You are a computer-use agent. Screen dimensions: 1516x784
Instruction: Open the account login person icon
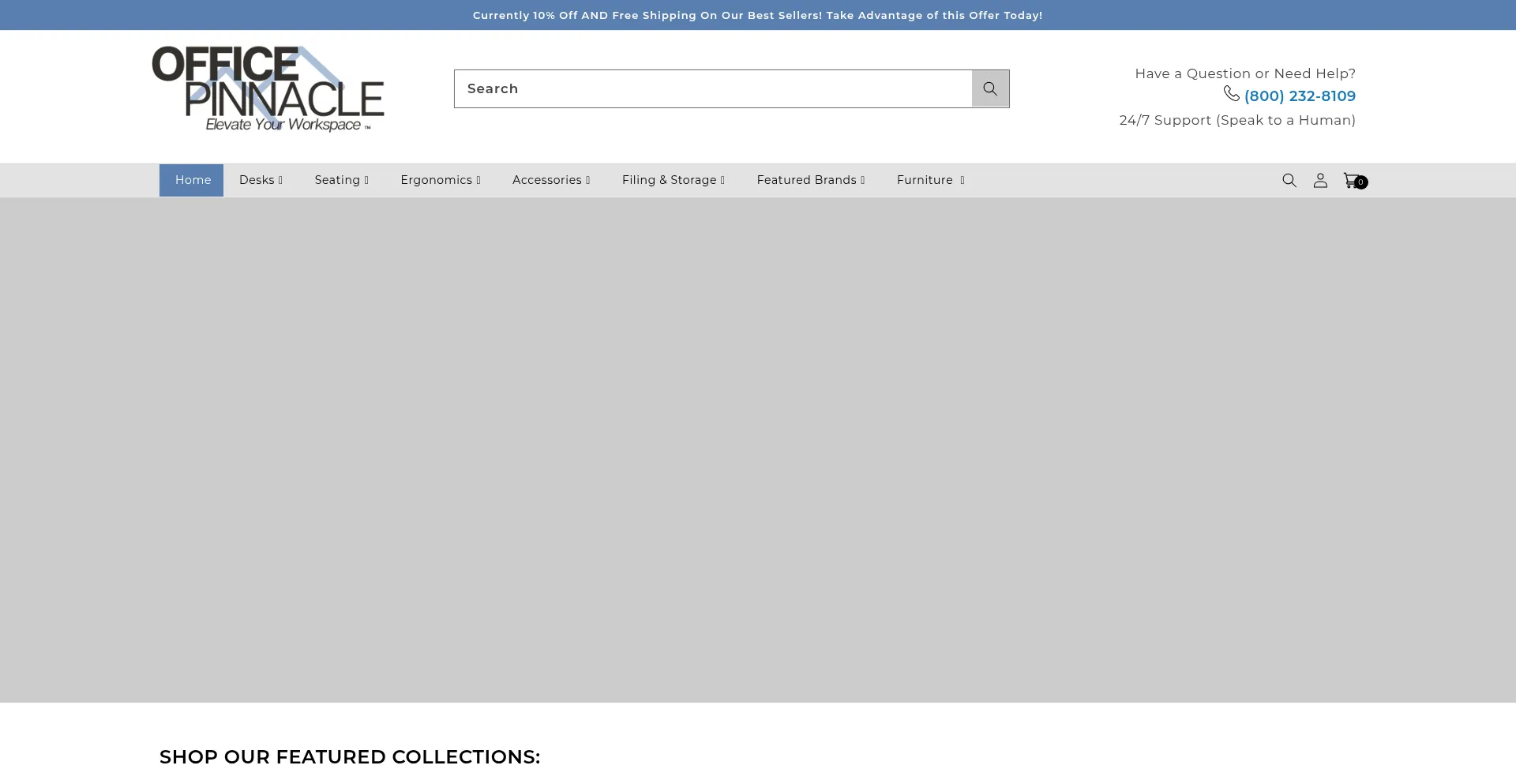tap(1320, 180)
